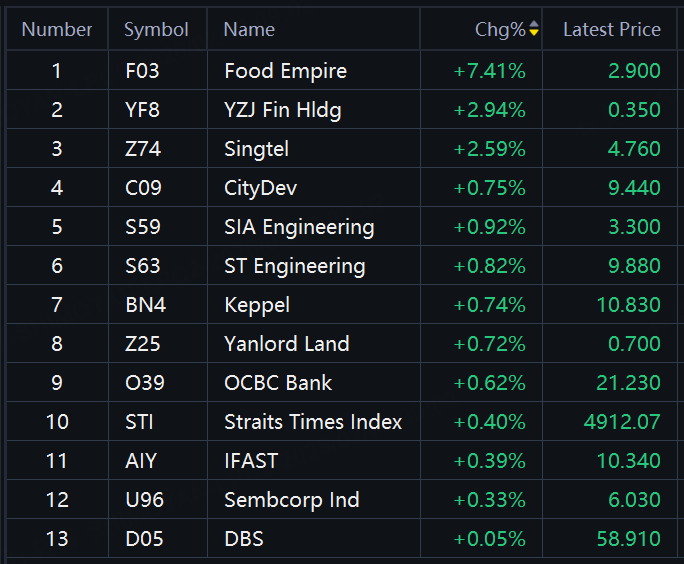Select the OCBC Bank row
The width and height of the screenshot is (684, 564).
click(x=278, y=383)
